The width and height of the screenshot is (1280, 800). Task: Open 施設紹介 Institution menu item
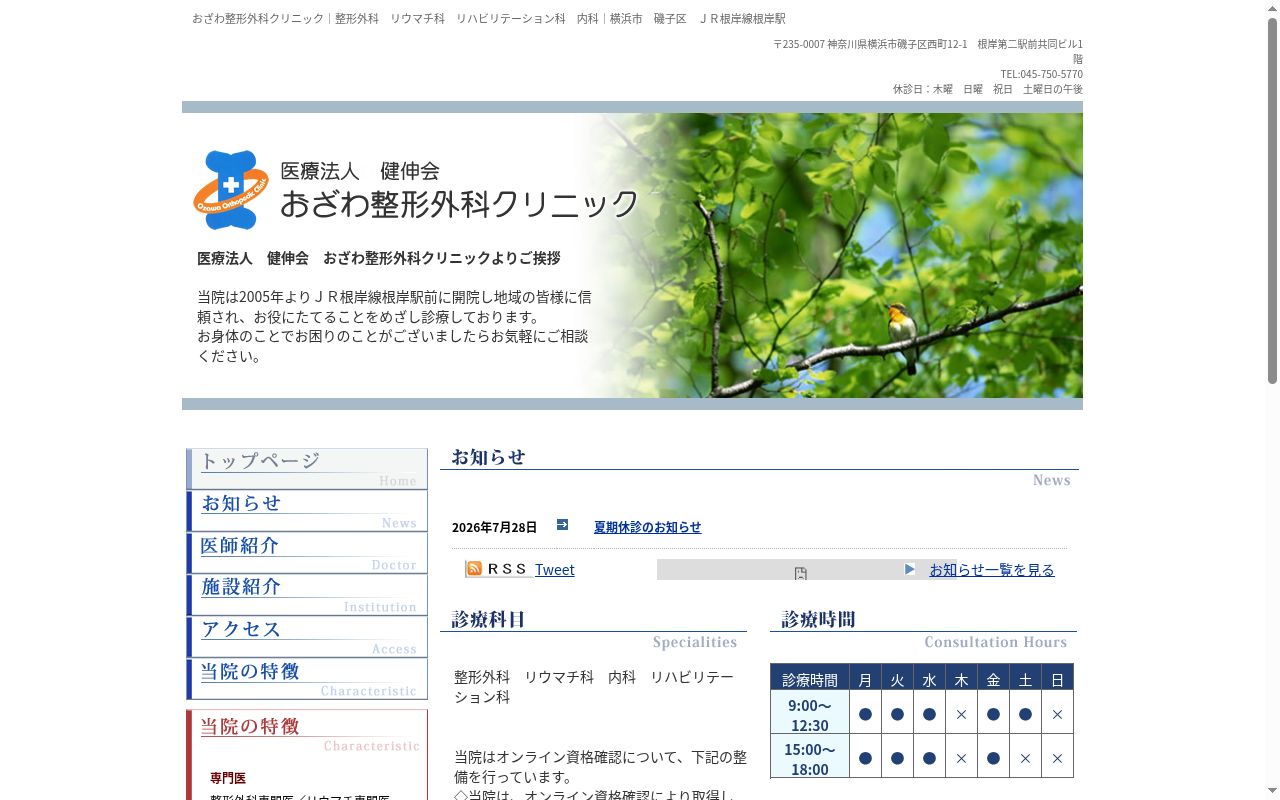click(307, 595)
